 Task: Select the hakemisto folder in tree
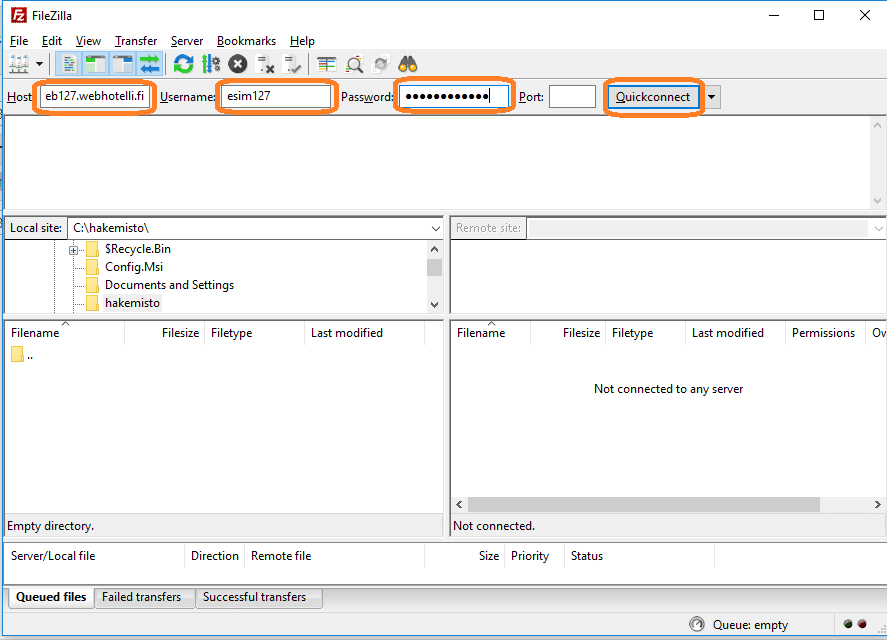coord(132,303)
